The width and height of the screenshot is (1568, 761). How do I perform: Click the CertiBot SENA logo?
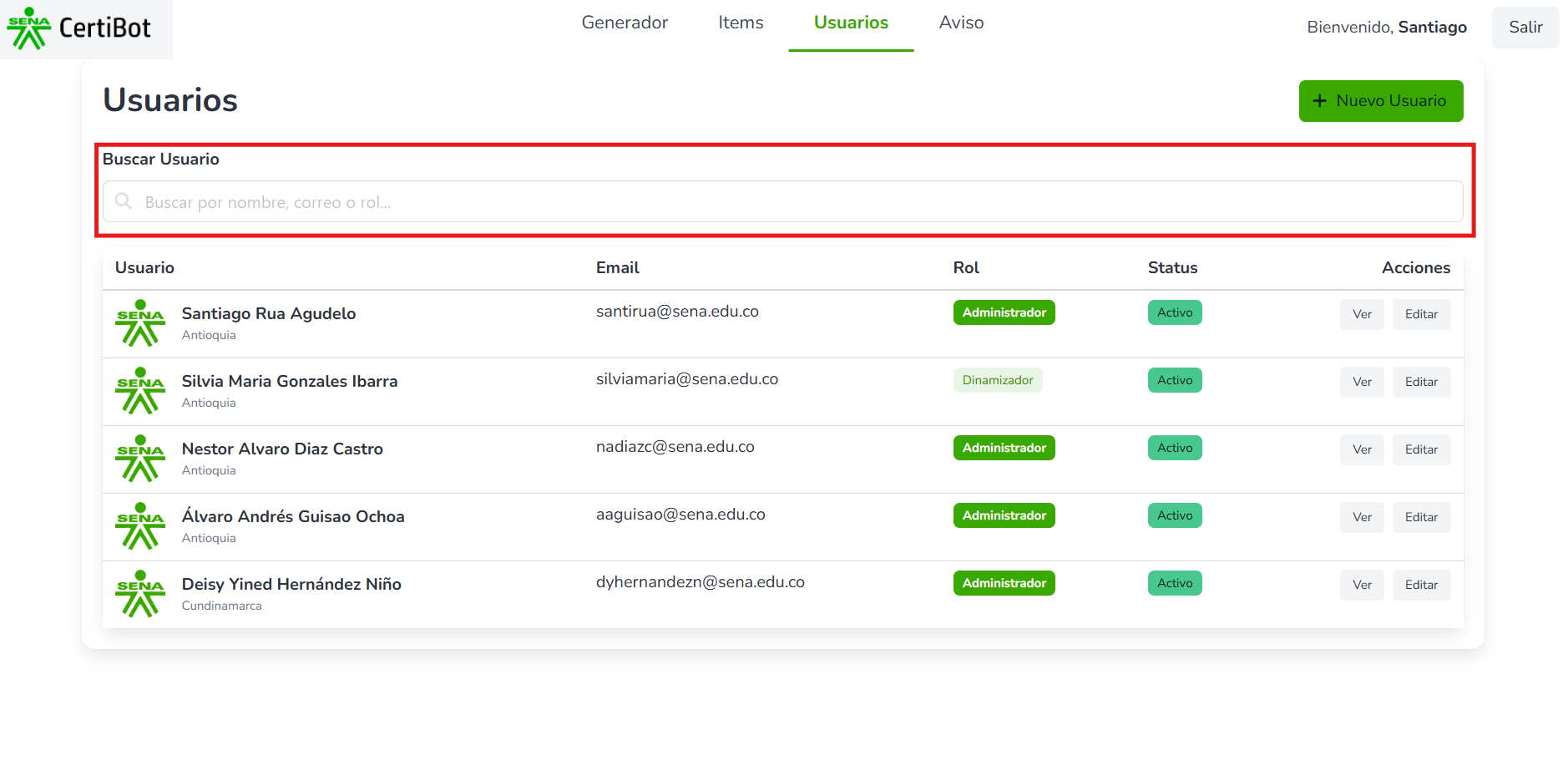pyautogui.click(x=80, y=28)
